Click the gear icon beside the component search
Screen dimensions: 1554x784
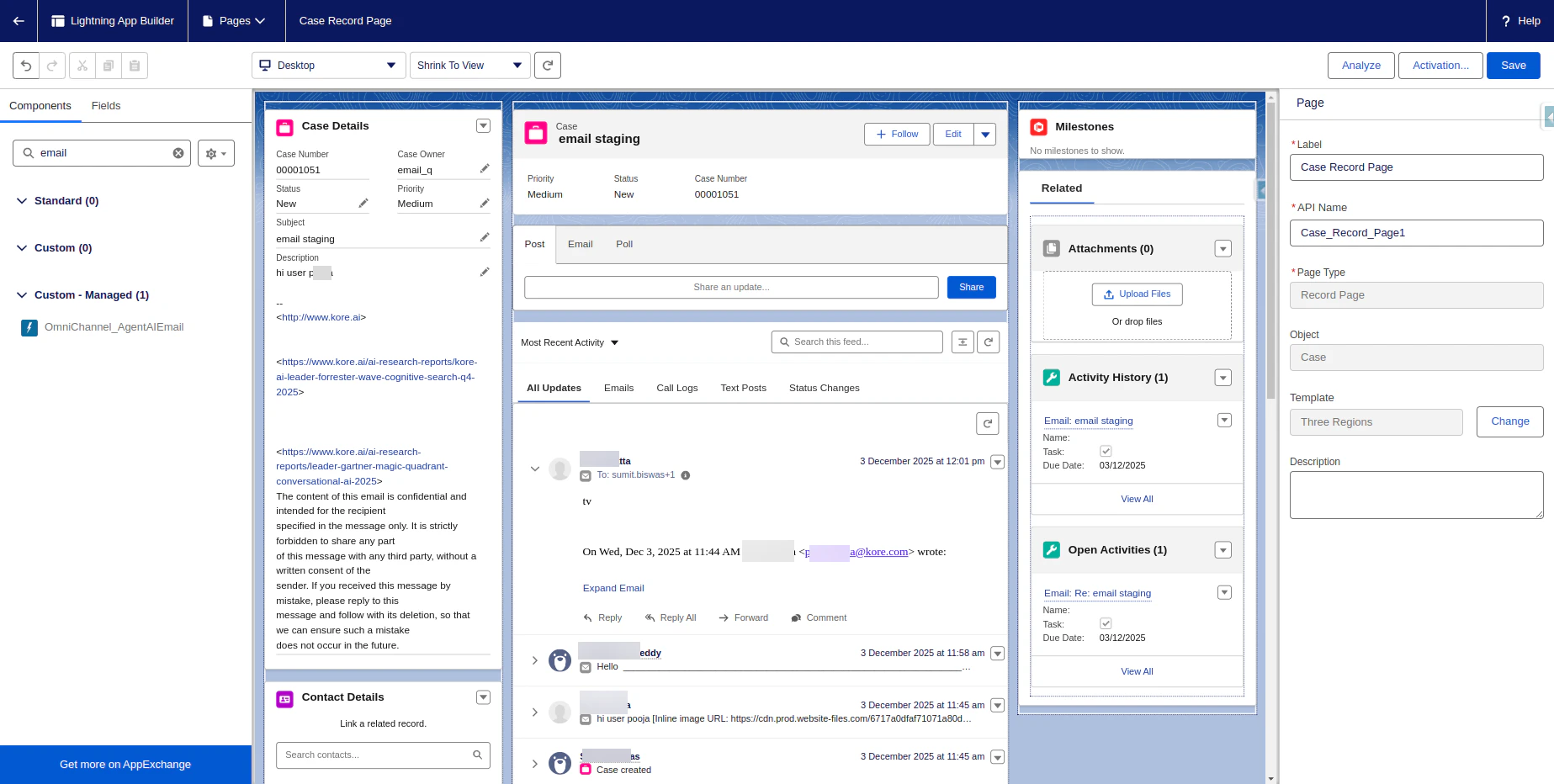point(210,153)
